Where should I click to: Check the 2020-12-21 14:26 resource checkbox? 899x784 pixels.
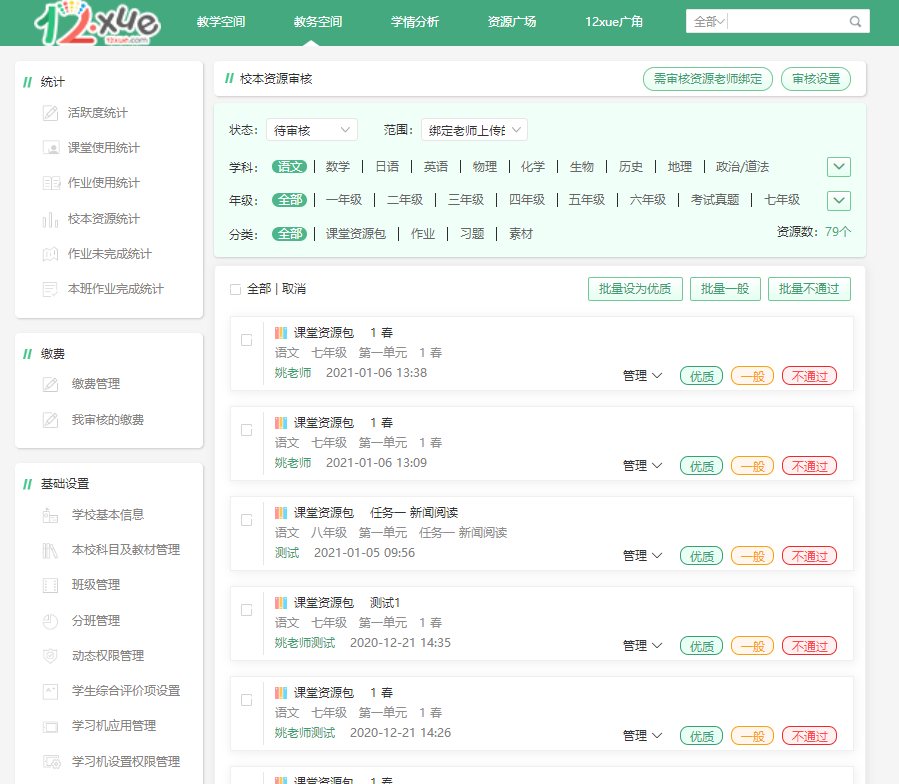[247, 700]
